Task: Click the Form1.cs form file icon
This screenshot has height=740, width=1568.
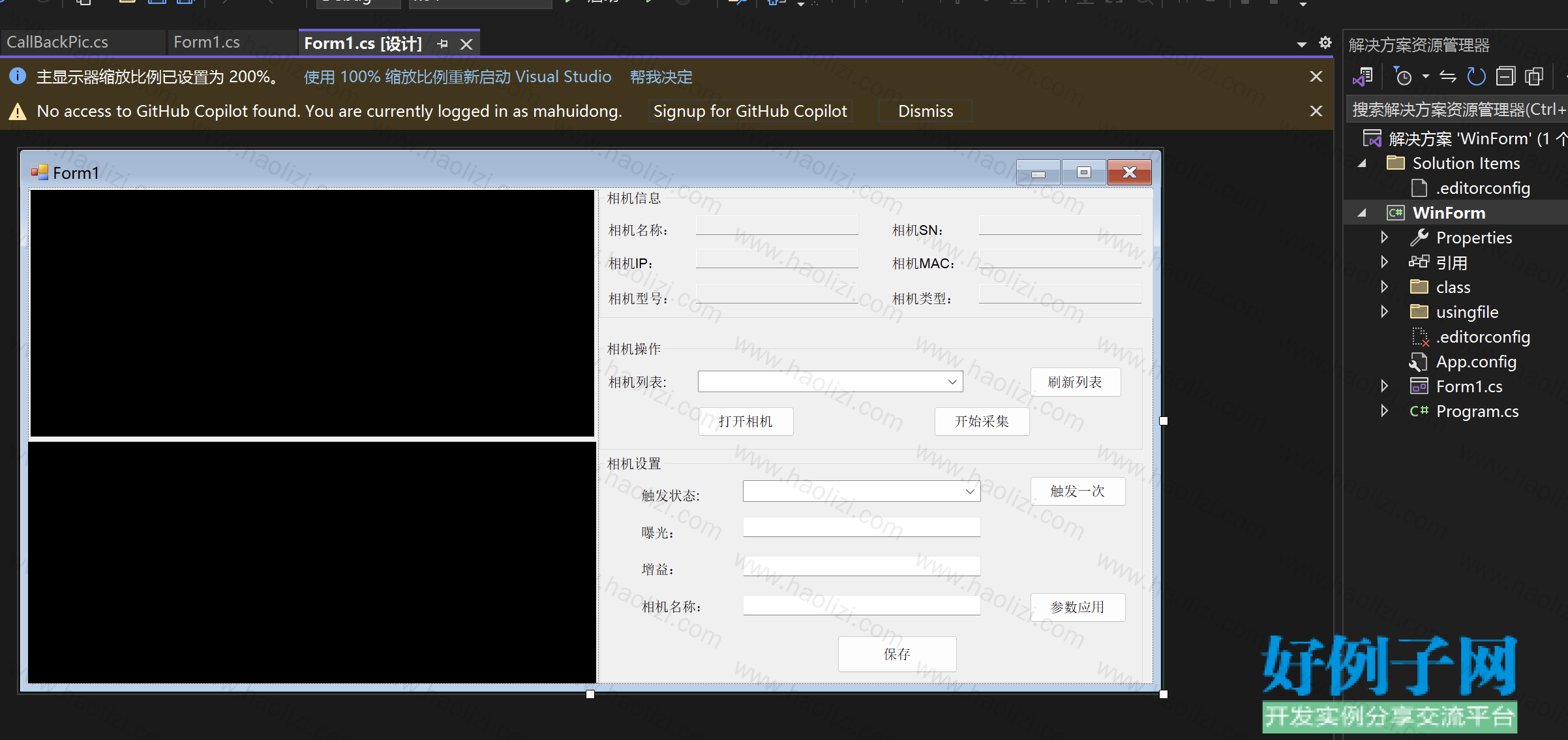Action: click(1419, 386)
